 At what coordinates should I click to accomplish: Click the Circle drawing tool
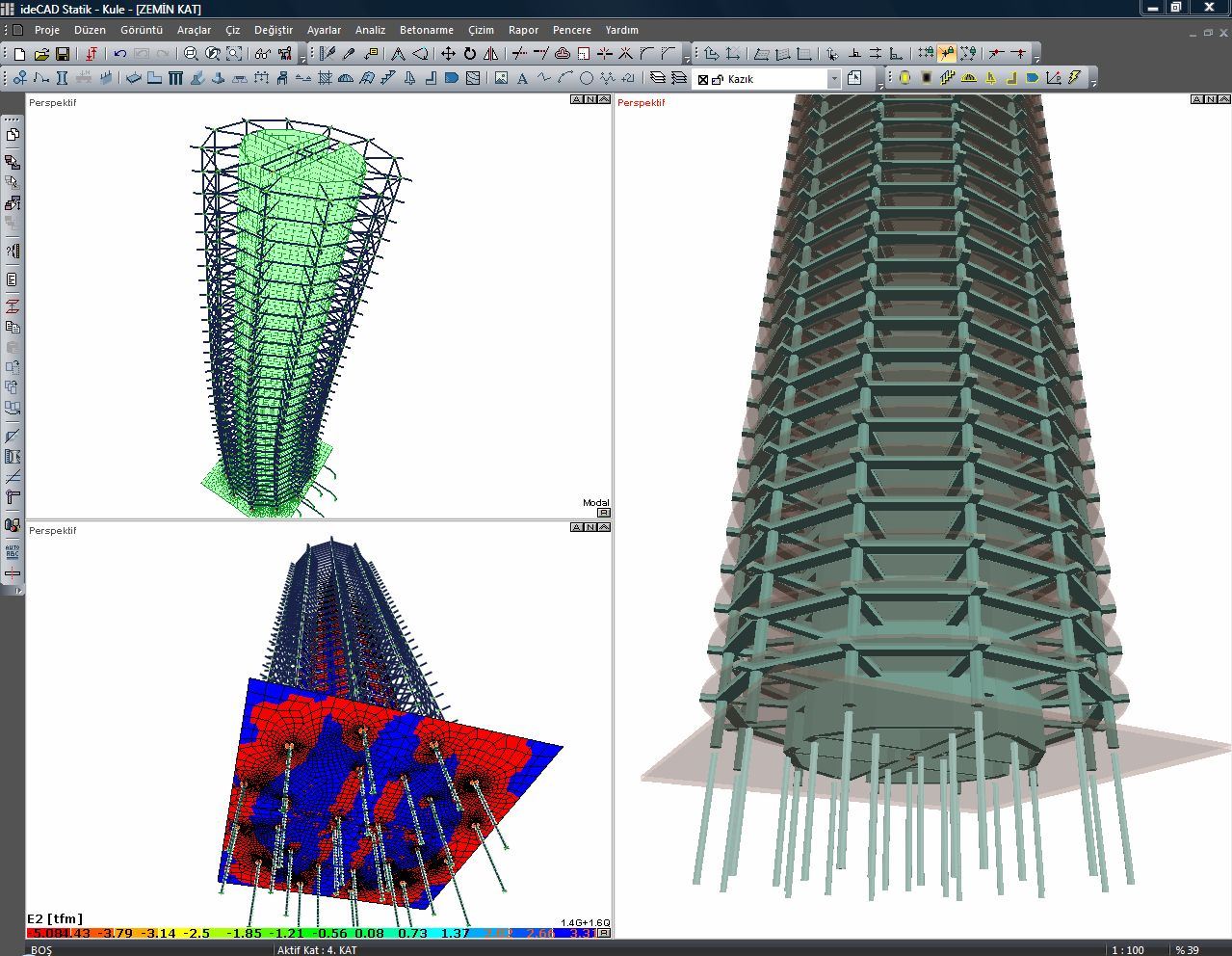586,78
